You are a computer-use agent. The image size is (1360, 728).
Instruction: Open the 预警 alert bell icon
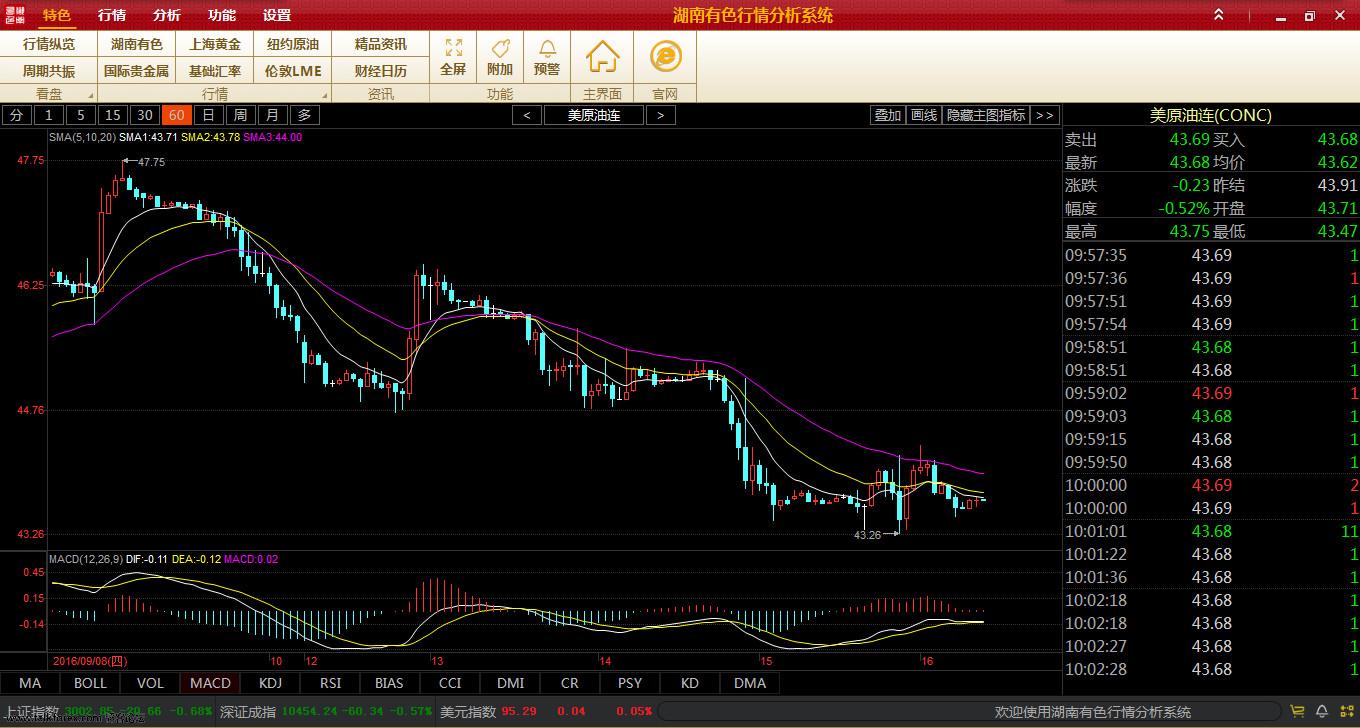pos(547,47)
